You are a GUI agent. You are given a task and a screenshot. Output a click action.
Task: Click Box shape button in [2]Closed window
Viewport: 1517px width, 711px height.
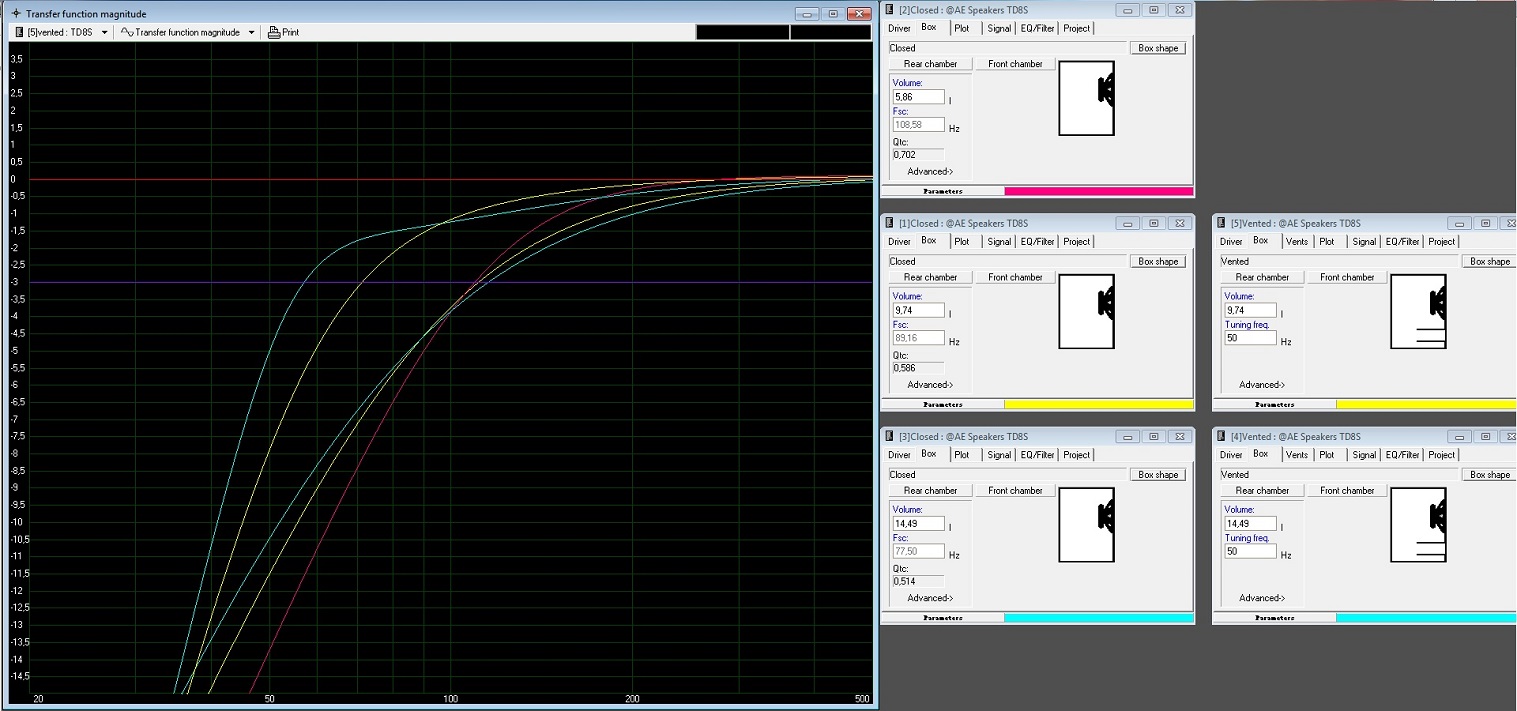tap(1158, 48)
